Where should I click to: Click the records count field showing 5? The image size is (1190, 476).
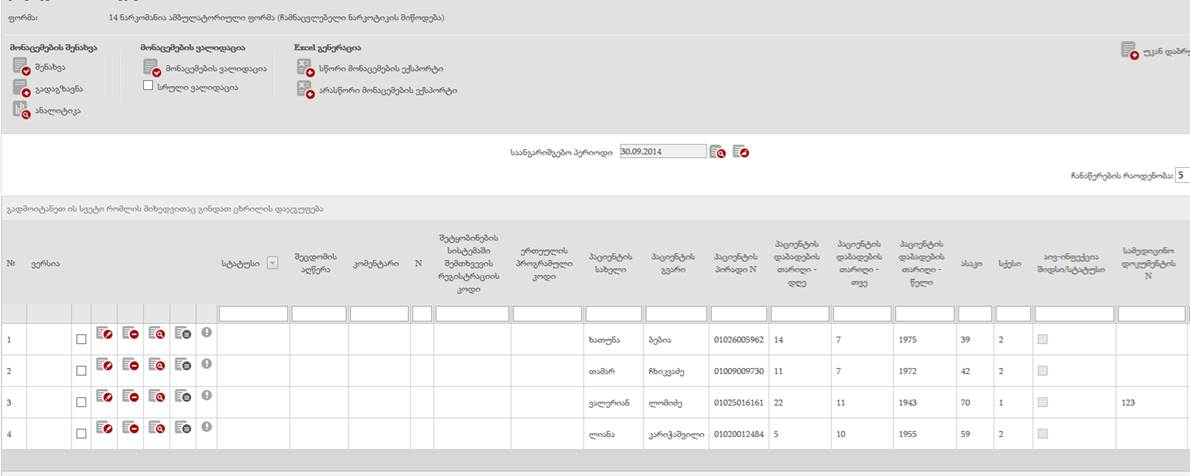(1182, 175)
